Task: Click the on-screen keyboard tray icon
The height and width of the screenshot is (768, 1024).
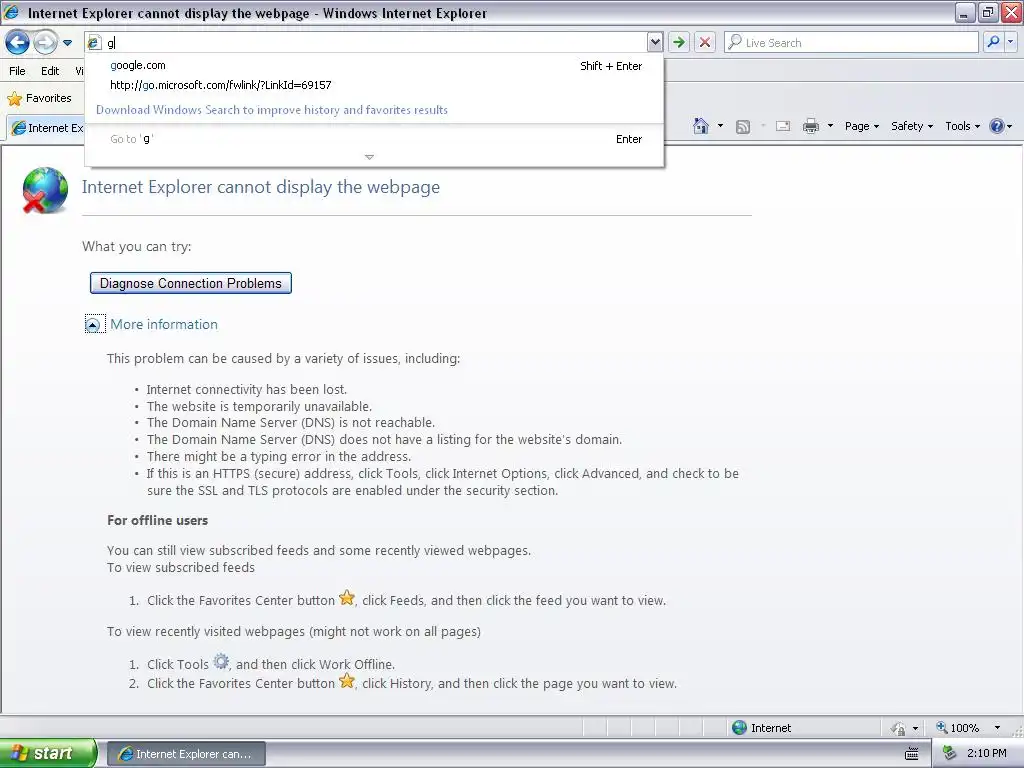Action: pyautogui.click(x=912, y=754)
